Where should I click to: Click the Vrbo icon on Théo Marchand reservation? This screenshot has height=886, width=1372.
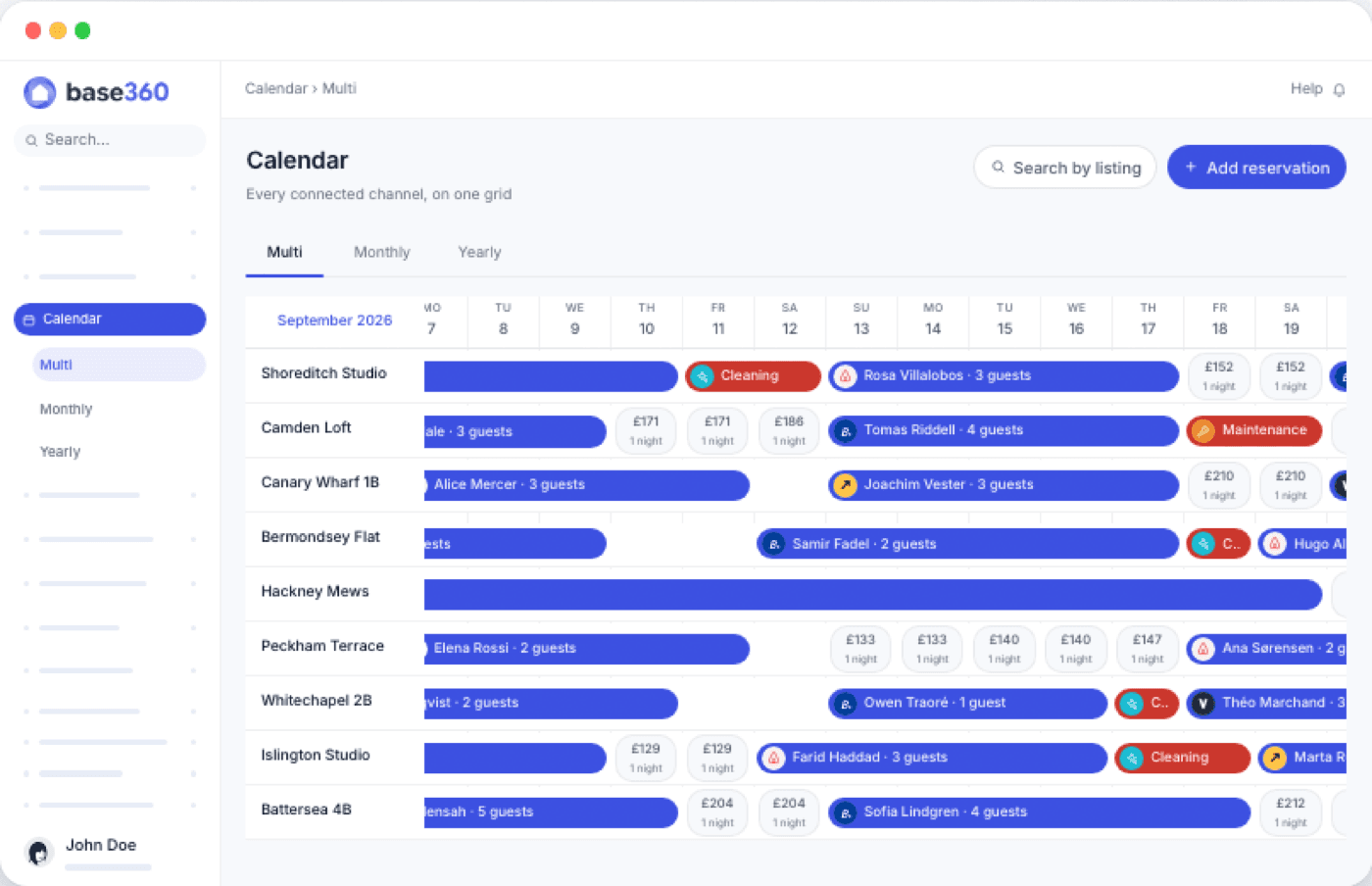point(1203,703)
